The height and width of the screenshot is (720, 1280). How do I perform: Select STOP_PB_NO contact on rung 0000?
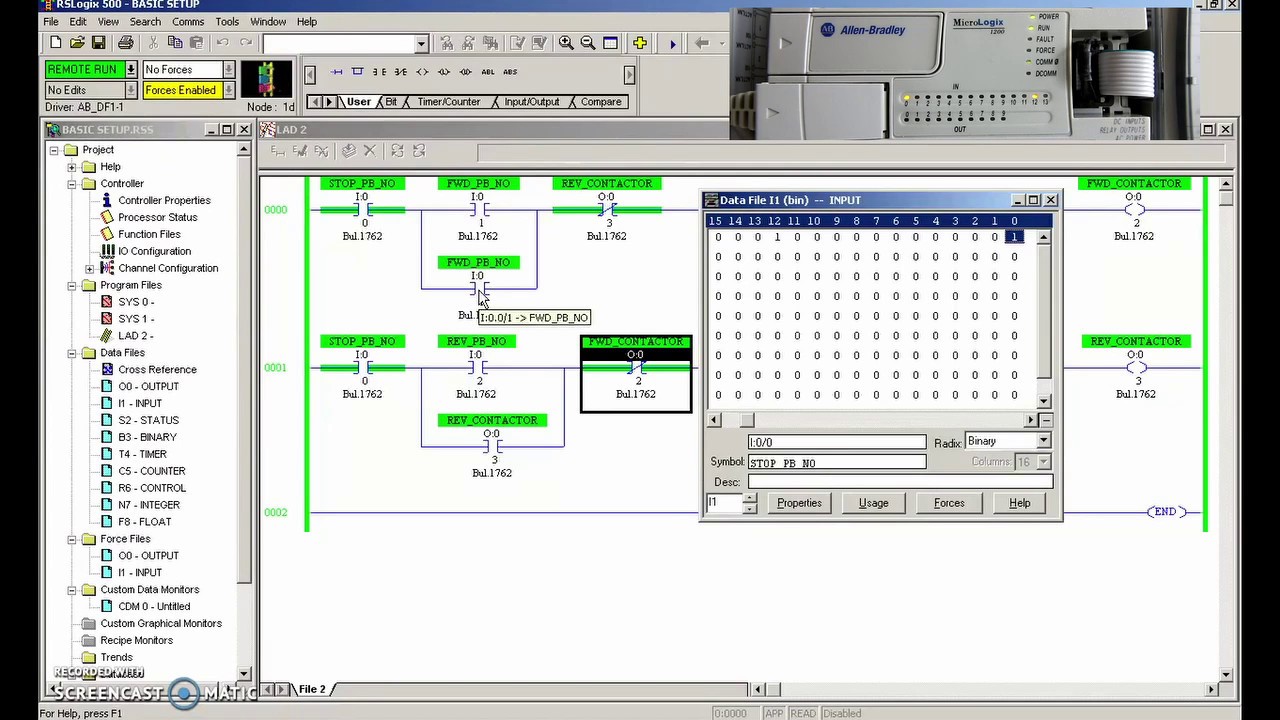pos(362,210)
